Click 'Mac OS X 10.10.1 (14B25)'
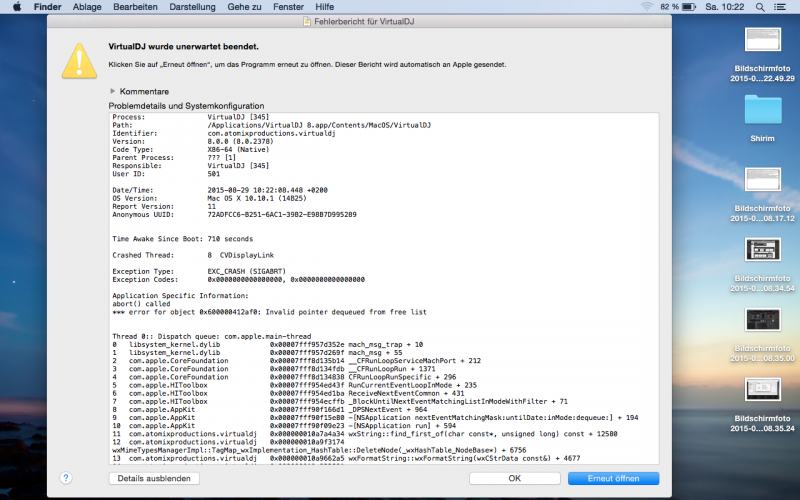This screenshot has height=500, width=800. coord(257,198)
